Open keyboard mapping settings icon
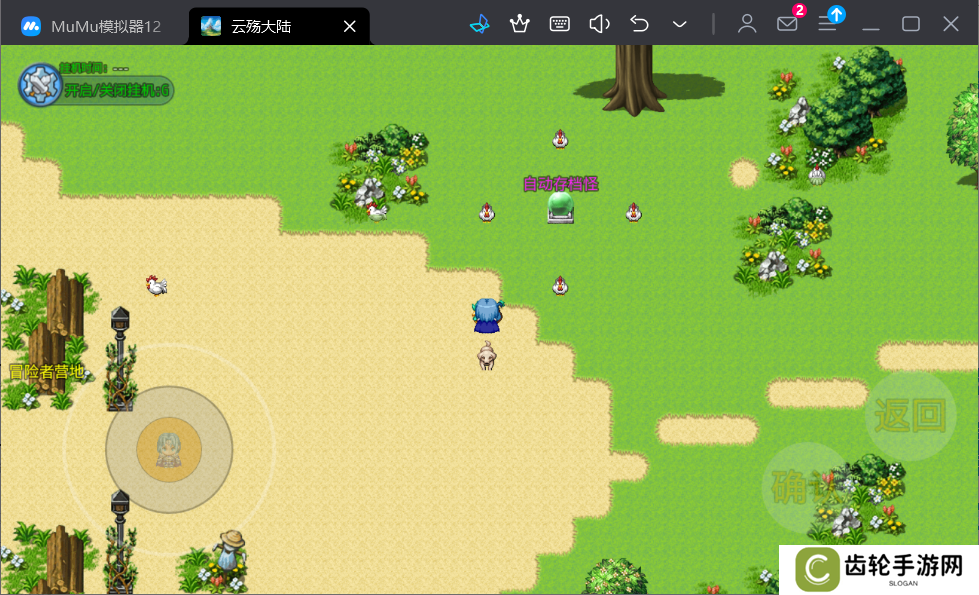 [559, 24]
